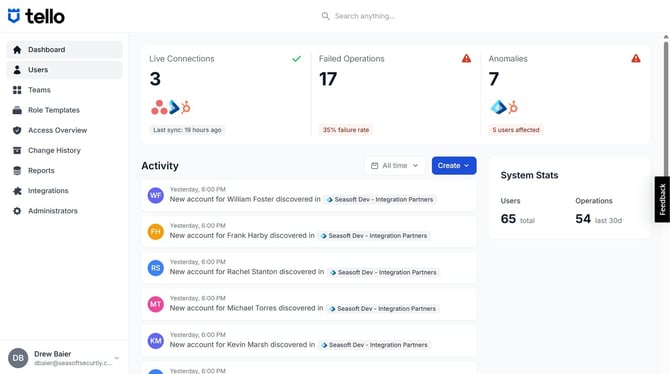Click Seasoft Dev tag in Michael Torres row
Image resolution: width=670 pixels, height=374 pixels.
click(382, 309)
